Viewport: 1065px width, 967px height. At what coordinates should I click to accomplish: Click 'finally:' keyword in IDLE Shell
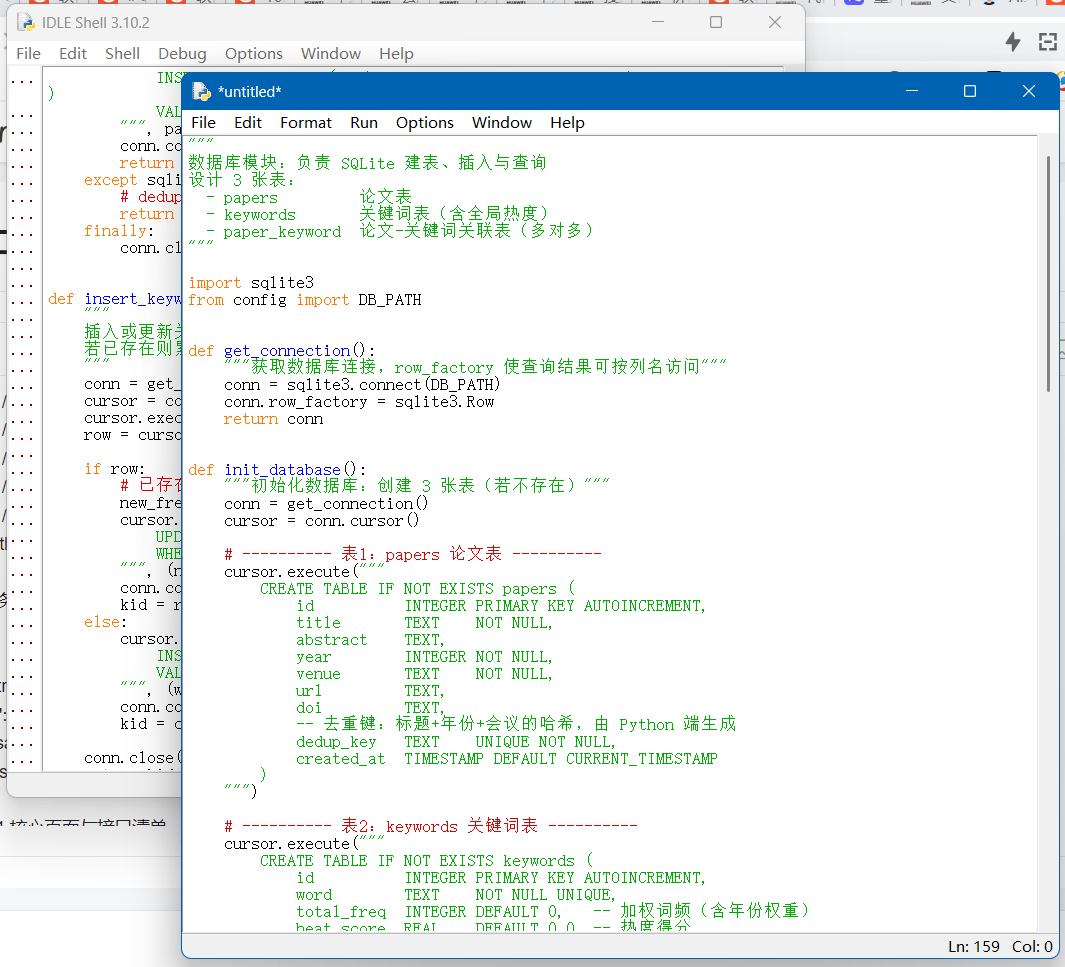pos(119,231)
